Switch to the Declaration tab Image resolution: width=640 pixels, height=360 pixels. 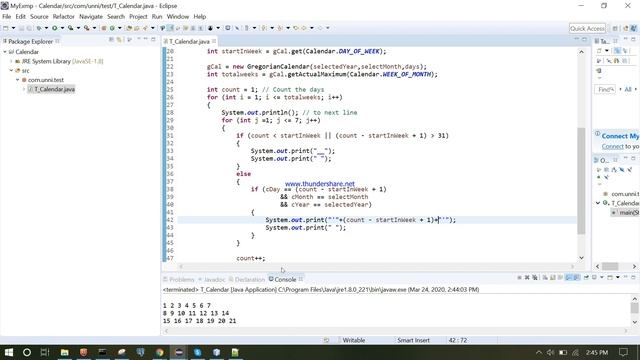click(247, 280)
